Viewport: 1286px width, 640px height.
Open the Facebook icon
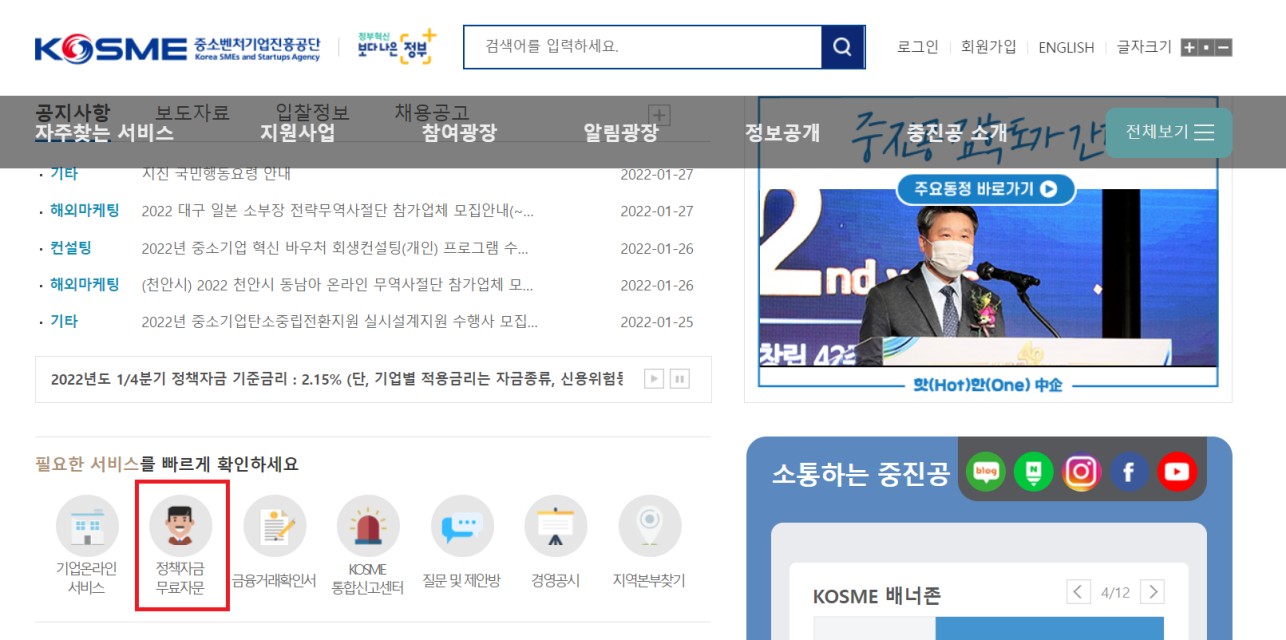point(1129,472)
